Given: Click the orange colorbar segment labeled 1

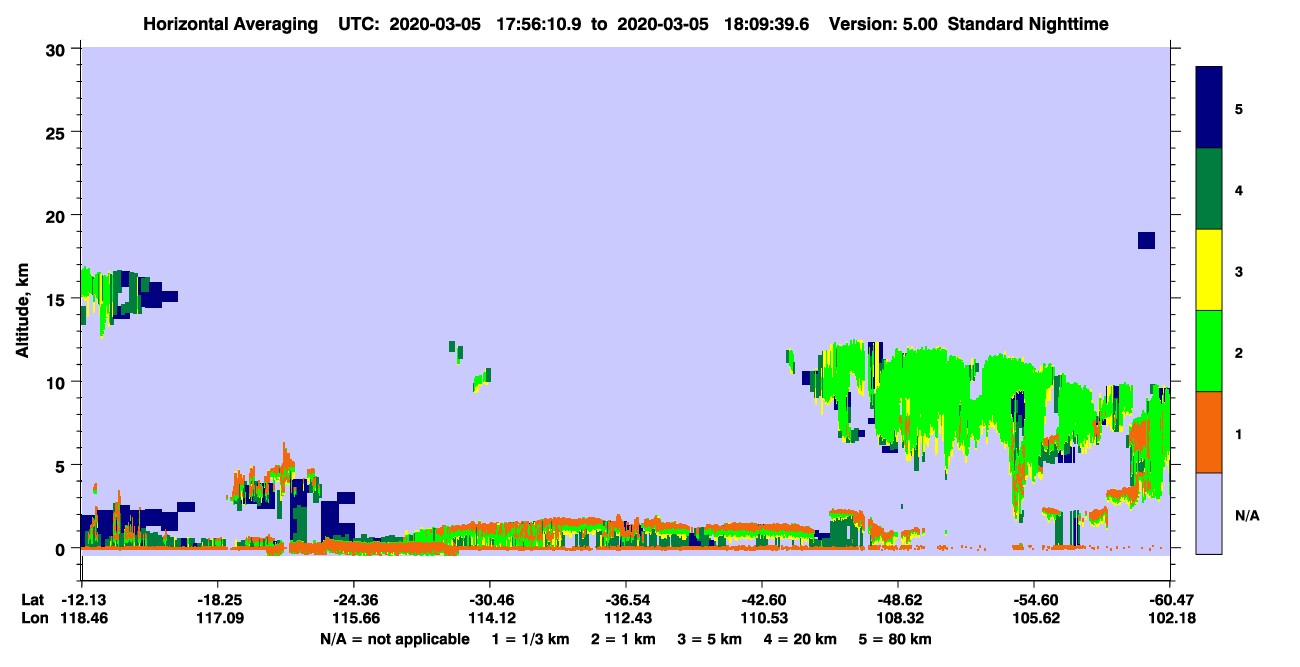Looking at the screenshot, I should click(x=1209, y=432).
